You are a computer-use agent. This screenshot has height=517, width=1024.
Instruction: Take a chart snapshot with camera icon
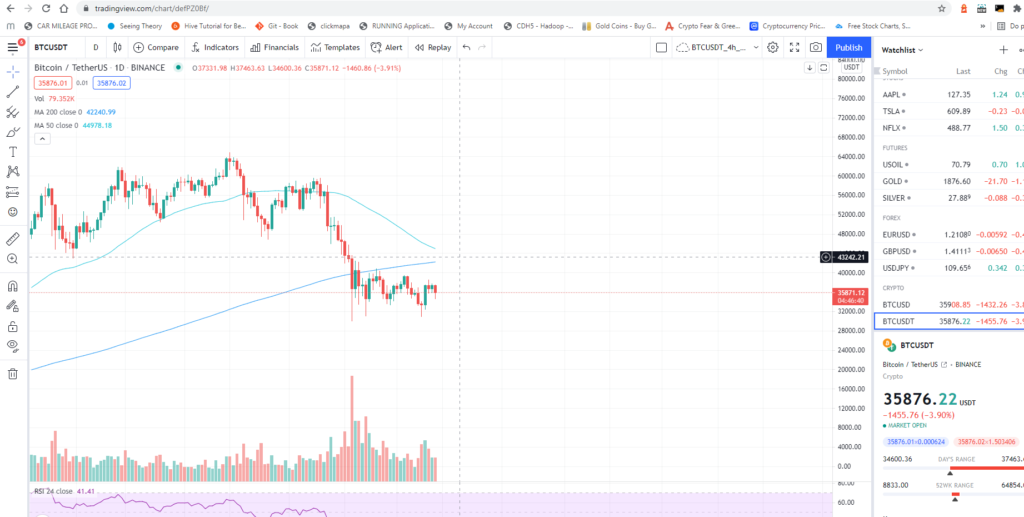click(816, 47)
